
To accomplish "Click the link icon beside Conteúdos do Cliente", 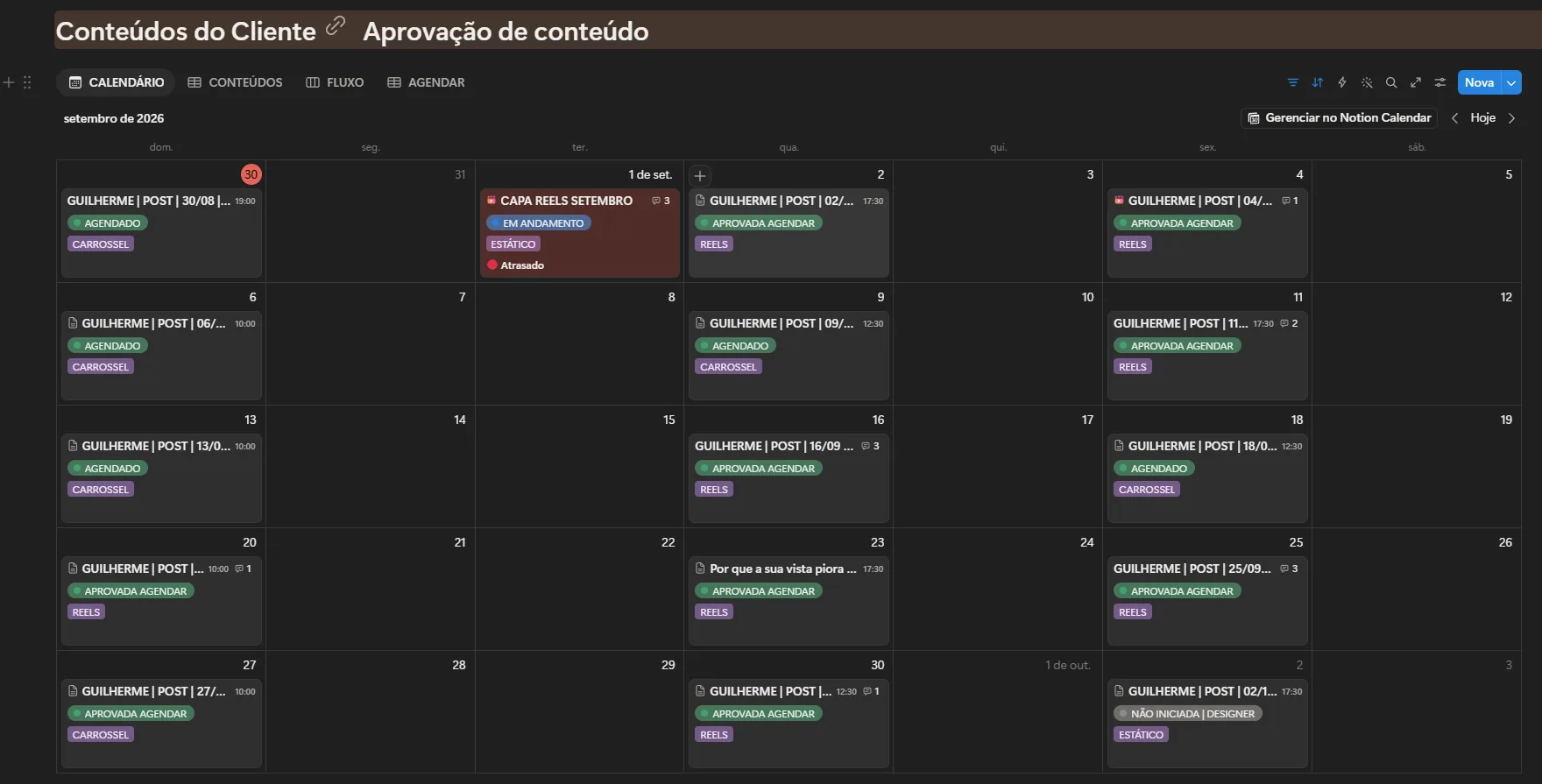I will pos(336,26).
